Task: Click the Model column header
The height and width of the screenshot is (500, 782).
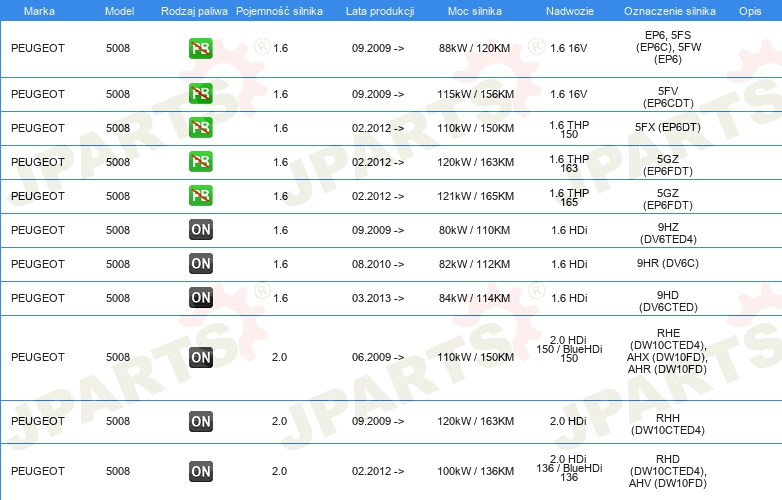Action: tap(119, 11)
